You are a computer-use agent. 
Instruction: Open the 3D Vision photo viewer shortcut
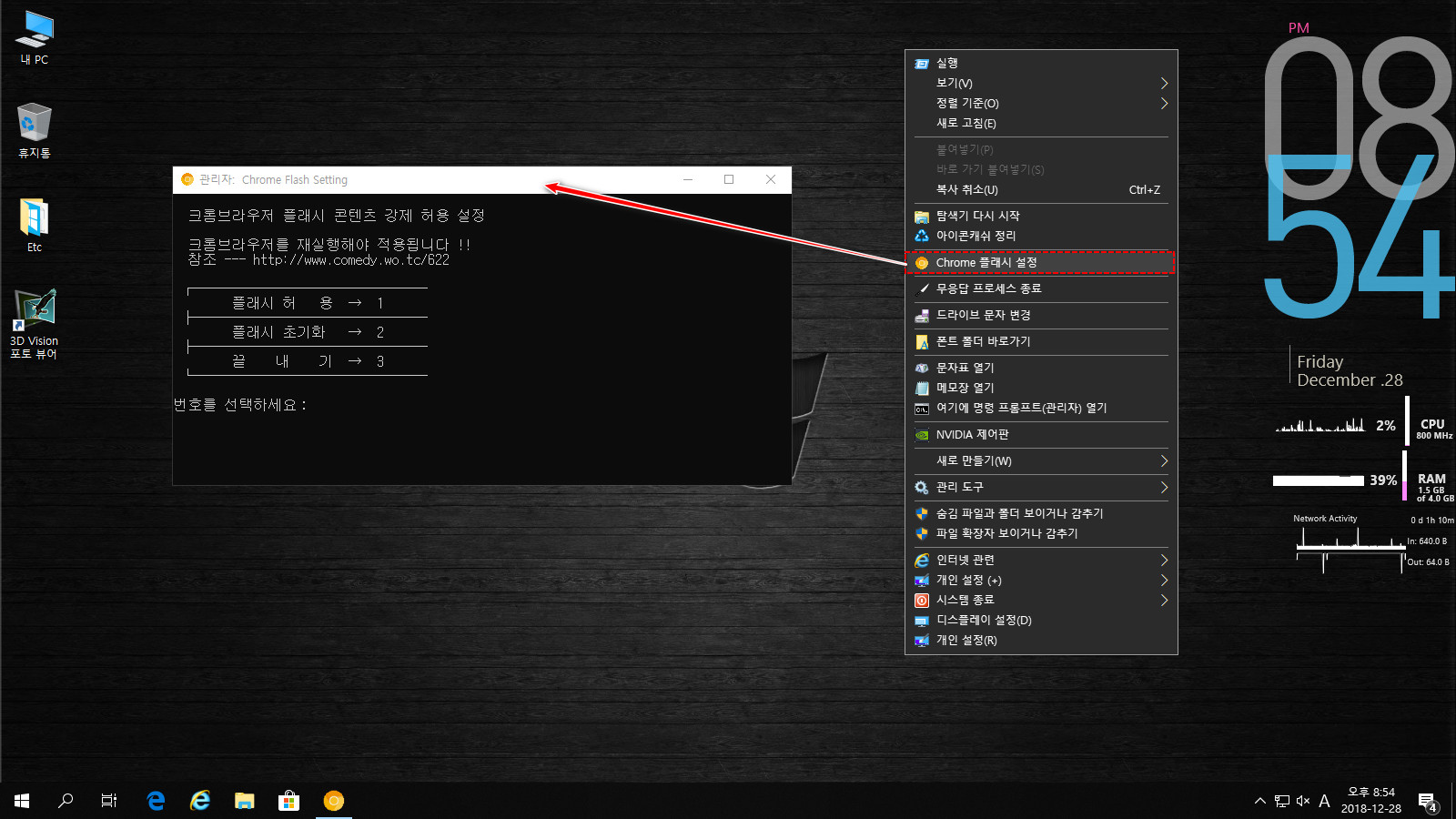(x=35, y=324)
